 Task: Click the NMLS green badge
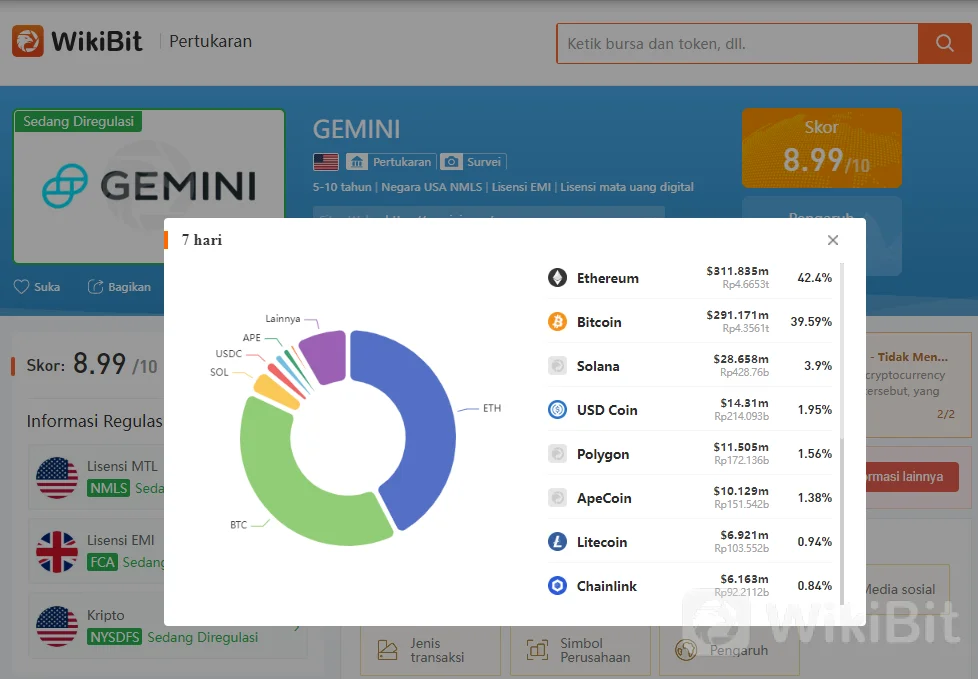click(109, 488)
